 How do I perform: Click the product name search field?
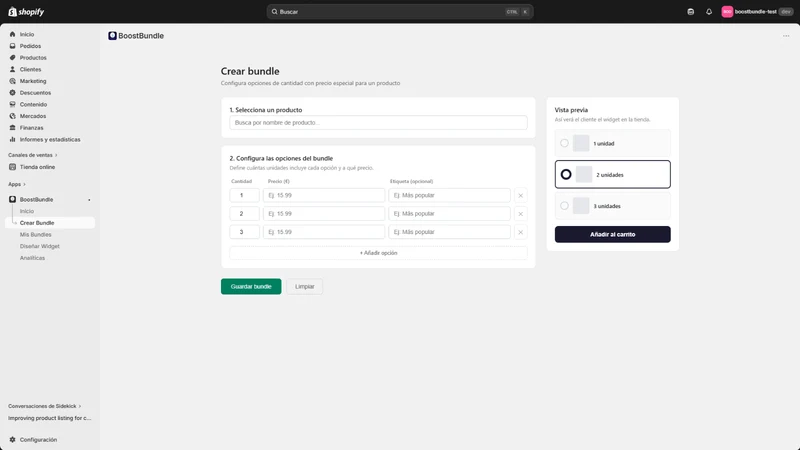(x=379, y=122)
